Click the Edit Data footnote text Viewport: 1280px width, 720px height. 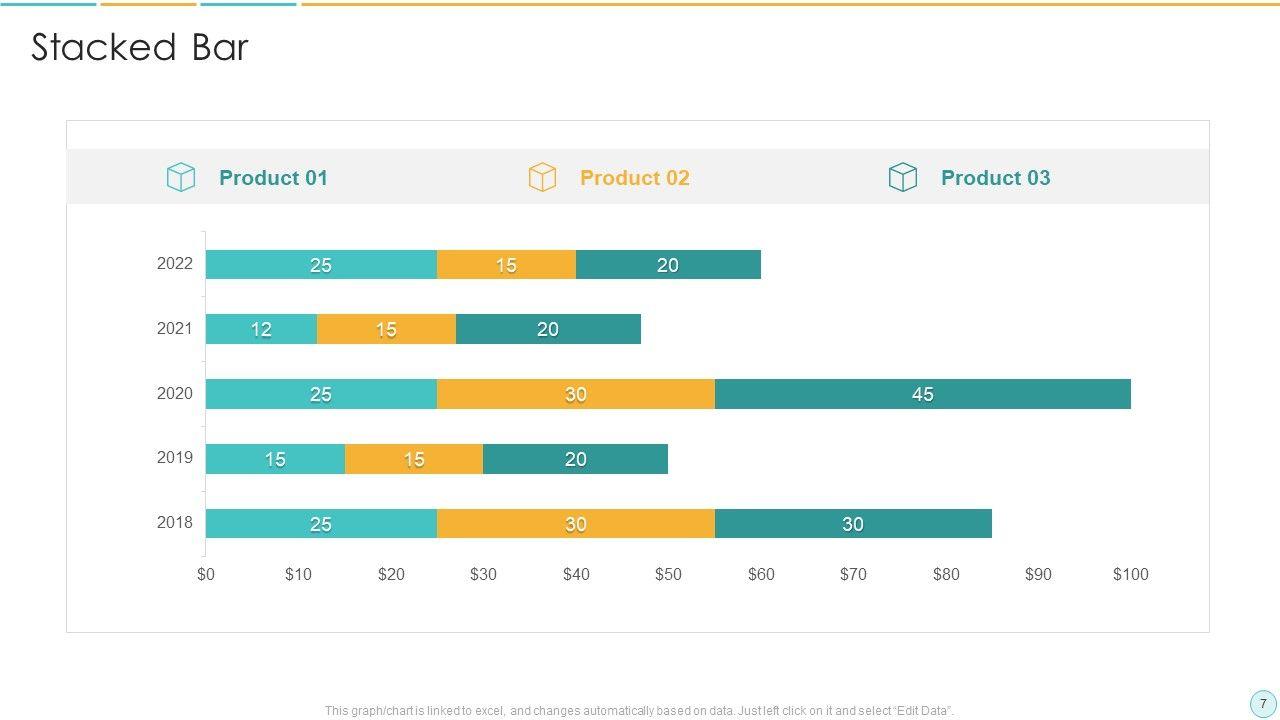click(x=639, y=711)
